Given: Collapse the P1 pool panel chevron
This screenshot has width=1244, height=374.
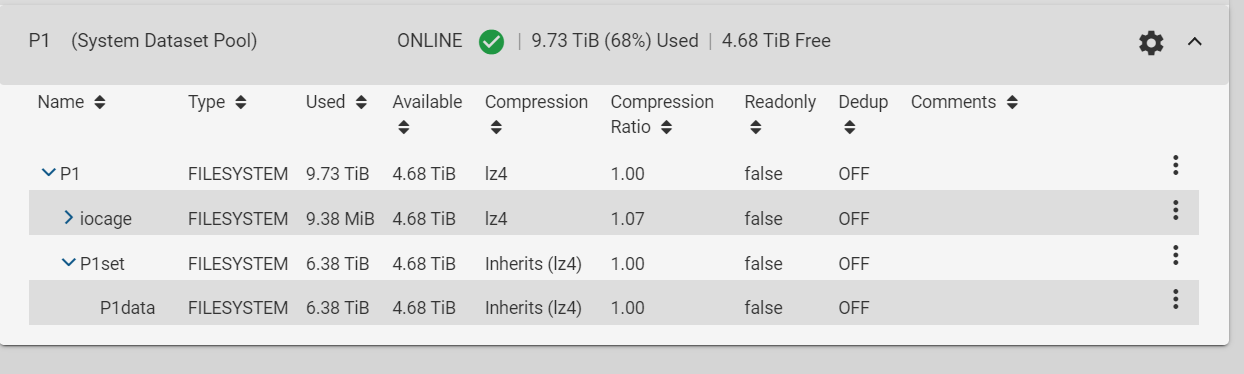Looking at the screenshot, I should pyautogui.click(x=1194, y=42).
